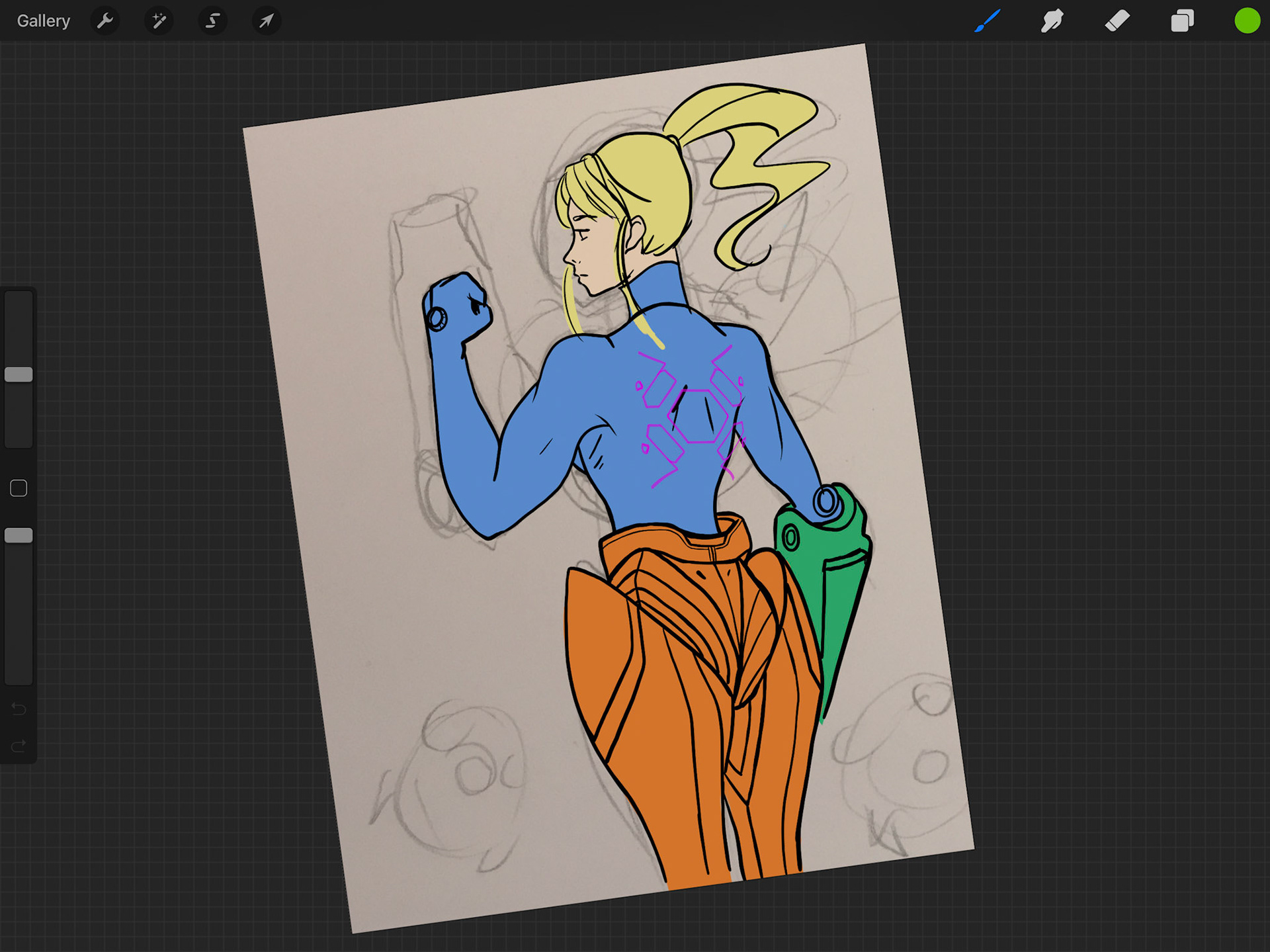Open the green color picker swatch
Viewport: 1270px width, 952px height.
1247,21
